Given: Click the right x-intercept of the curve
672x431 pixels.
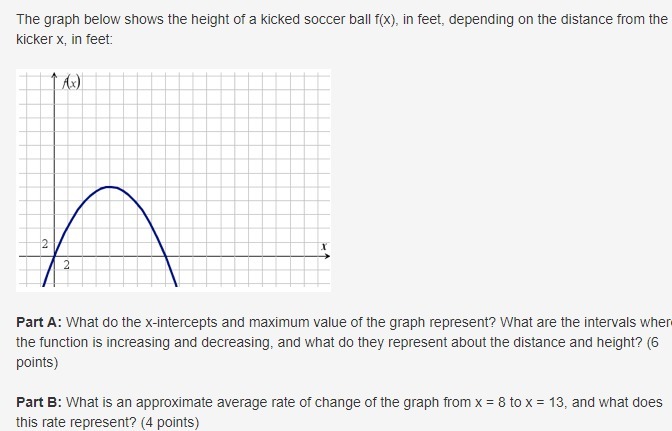Looking at the screenshot, I should pos(166,256).
